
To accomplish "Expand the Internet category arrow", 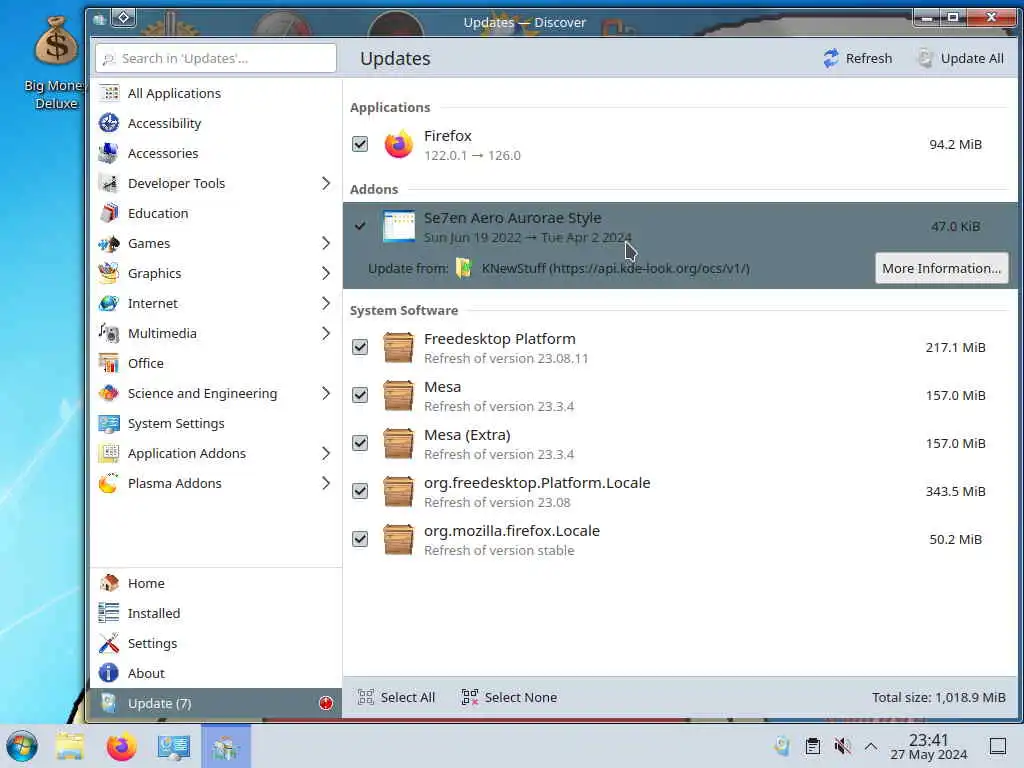I will tap(326, 303).
